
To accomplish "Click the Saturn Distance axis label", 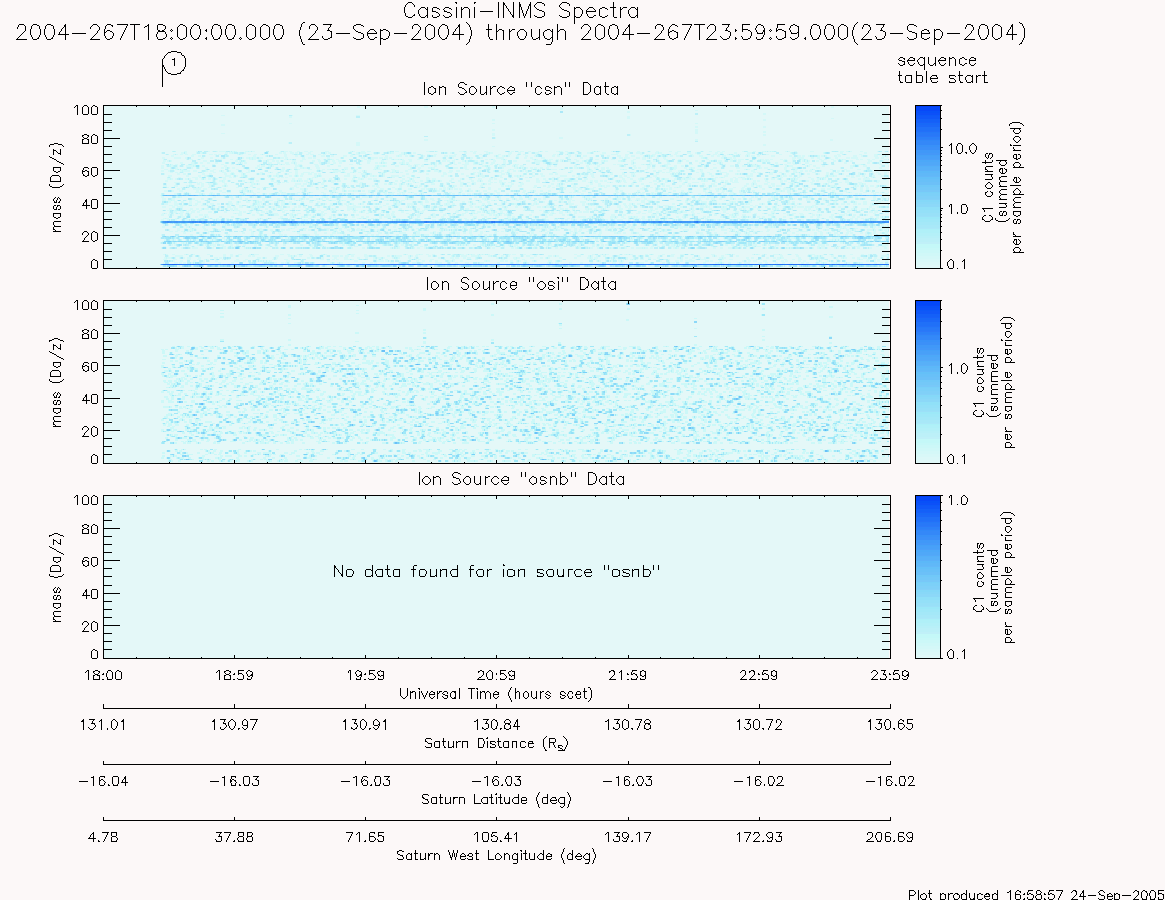I will [496, 744].
